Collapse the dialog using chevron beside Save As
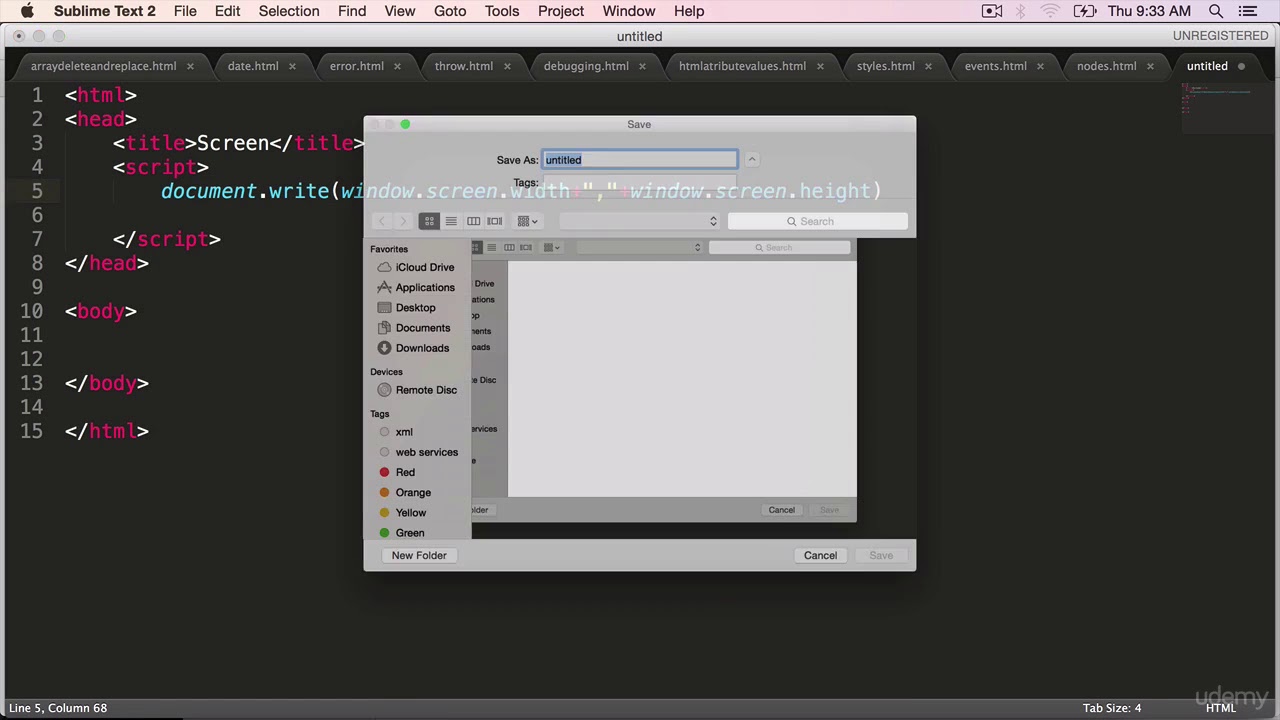1280x720 pixels. coord(752,160)
